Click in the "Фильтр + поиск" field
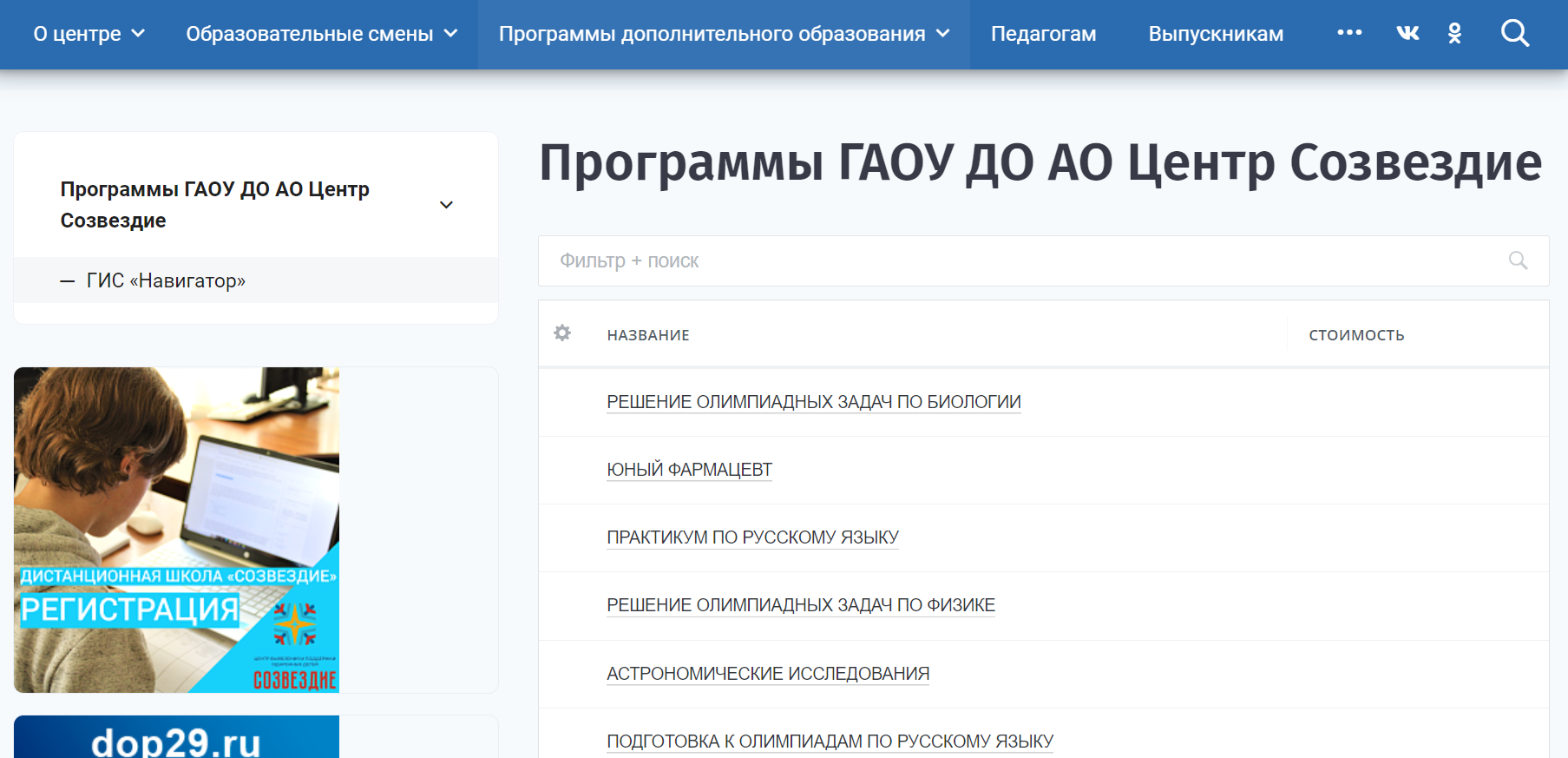This screenshot has width=1568, height=758. click(x=1043, y=260)
